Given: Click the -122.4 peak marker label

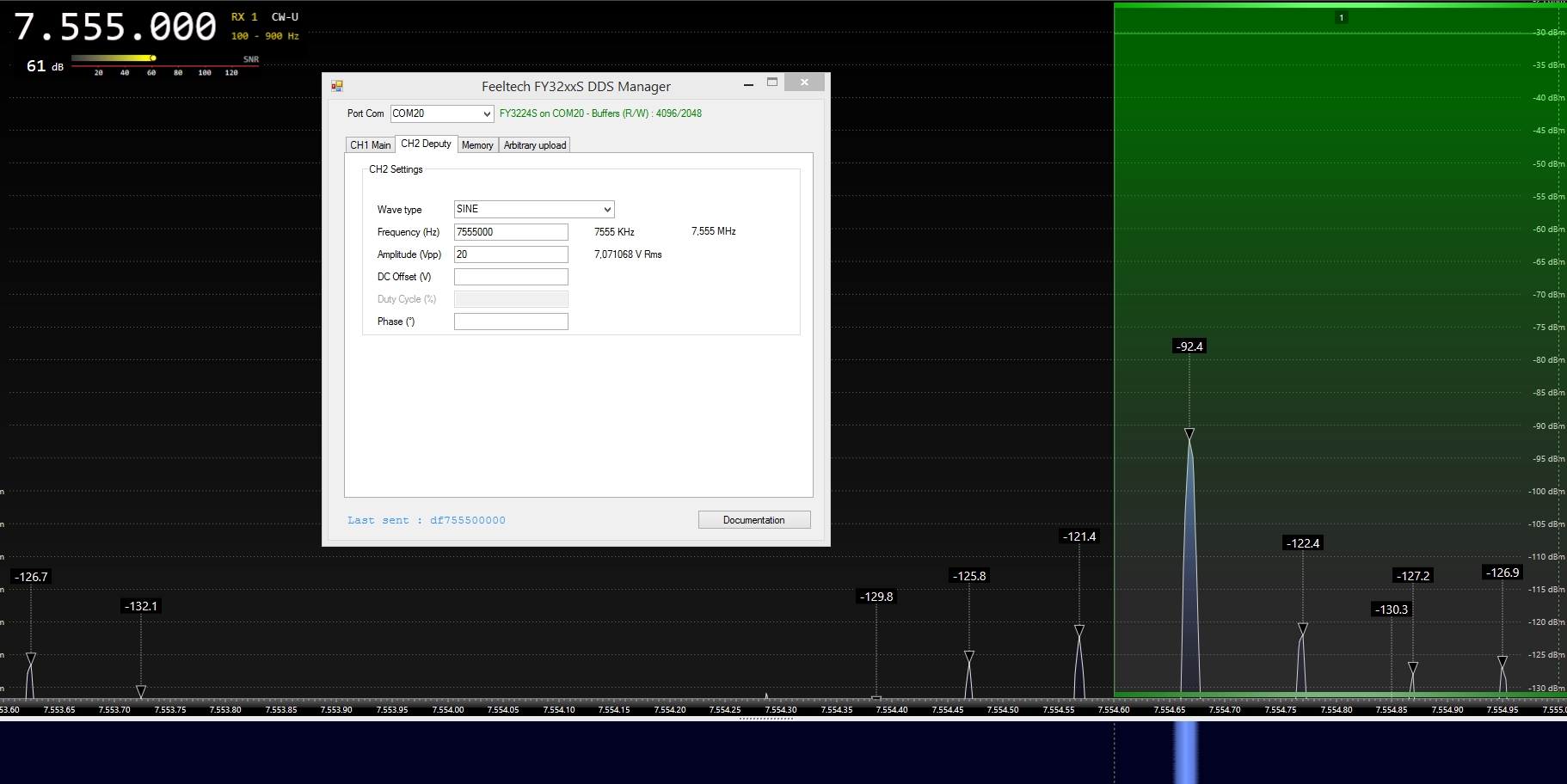Looking at the screenshot, I should pos(1303,543).
